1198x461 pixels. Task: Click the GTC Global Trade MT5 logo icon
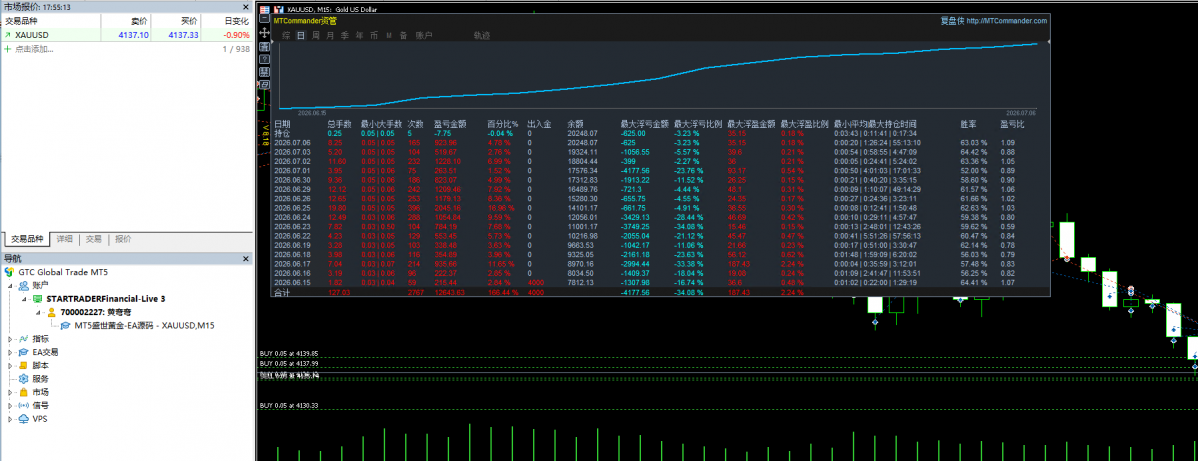(x=9, y=271)
